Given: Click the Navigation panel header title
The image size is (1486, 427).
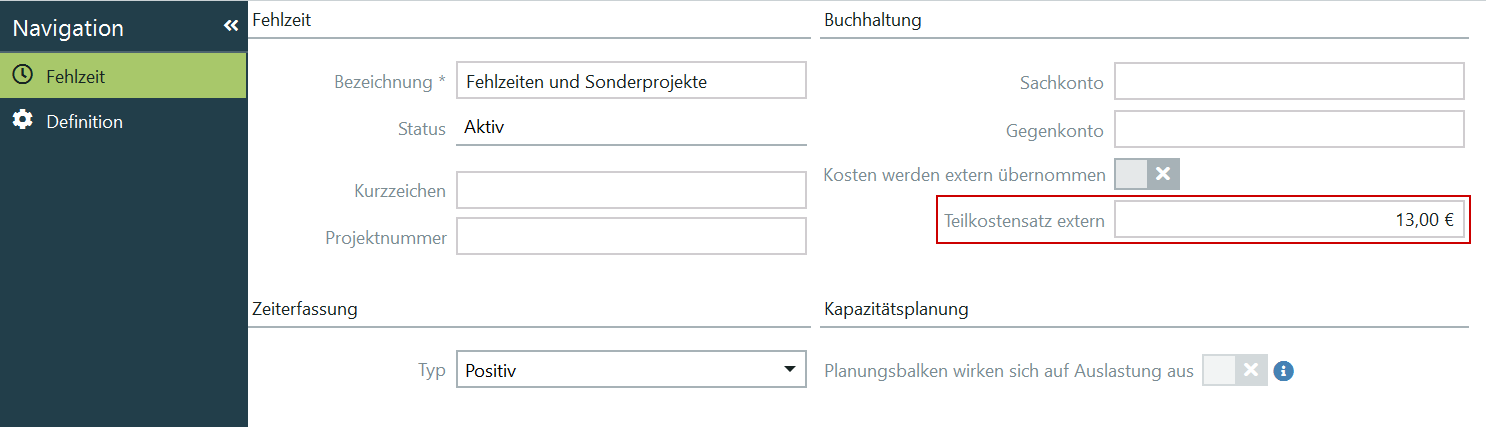Looking at the screenshot, I should tap(68, 28).
